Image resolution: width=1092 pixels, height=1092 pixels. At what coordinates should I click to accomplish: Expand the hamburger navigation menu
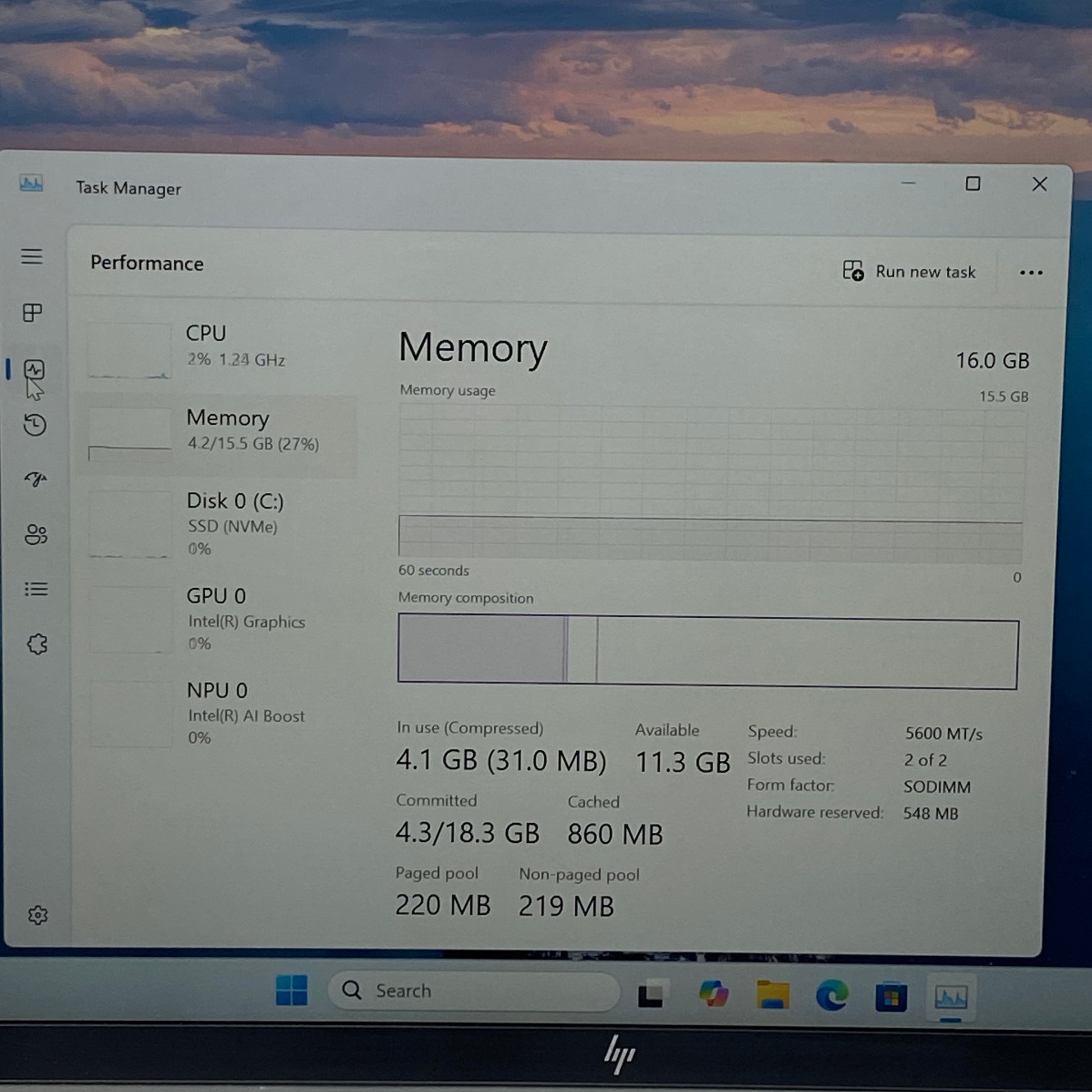point(31,256)
